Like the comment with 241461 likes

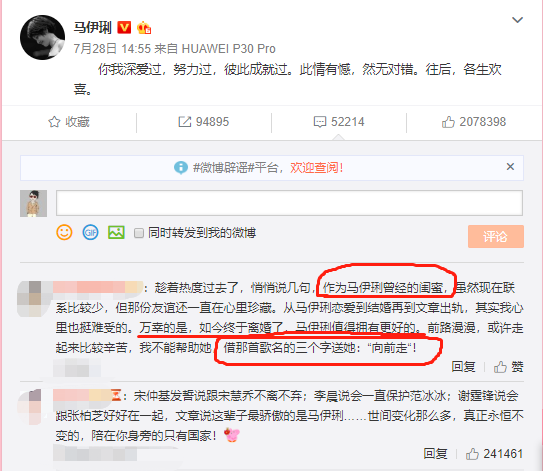point(494,454)
